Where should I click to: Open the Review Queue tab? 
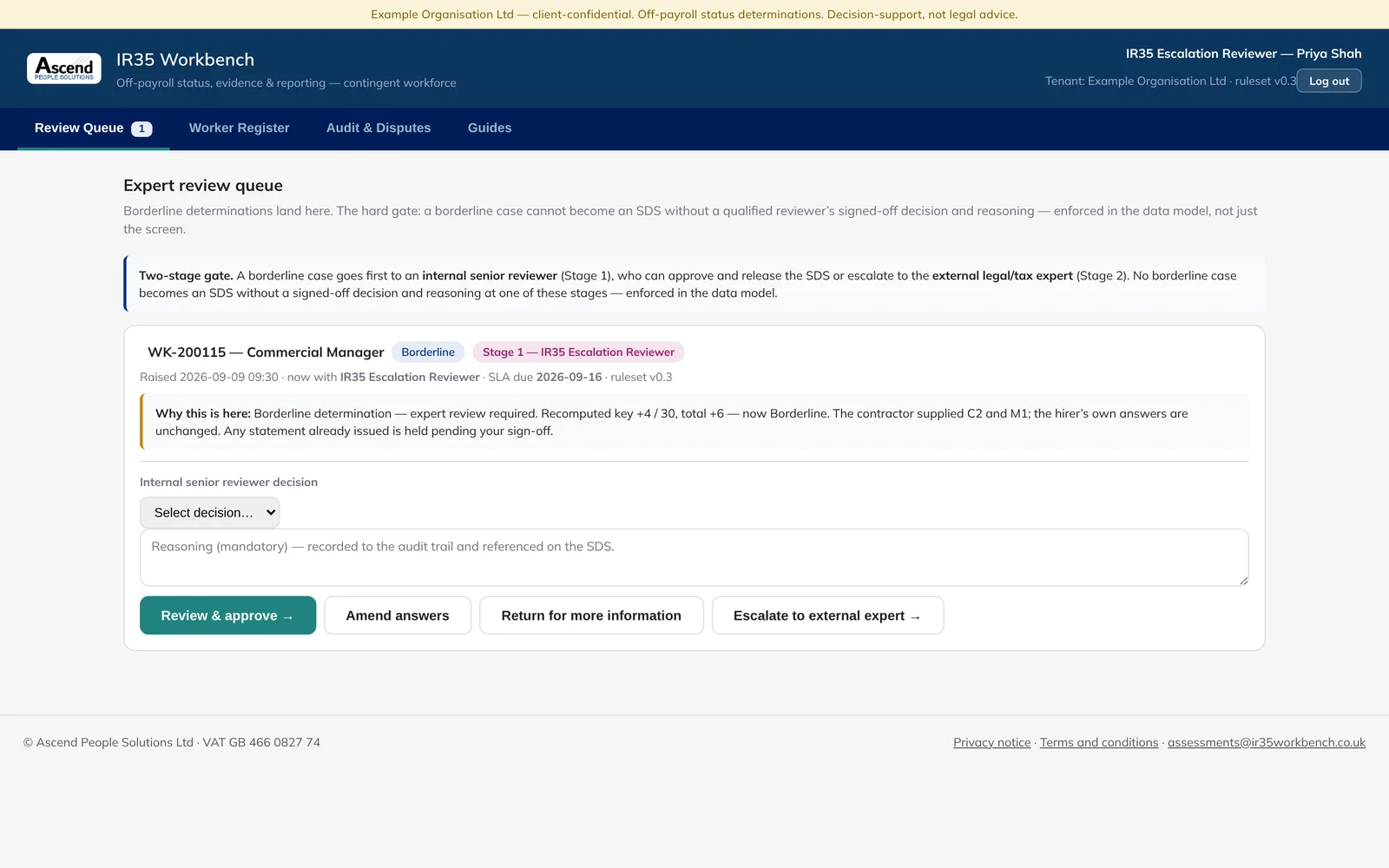[93, 128]
